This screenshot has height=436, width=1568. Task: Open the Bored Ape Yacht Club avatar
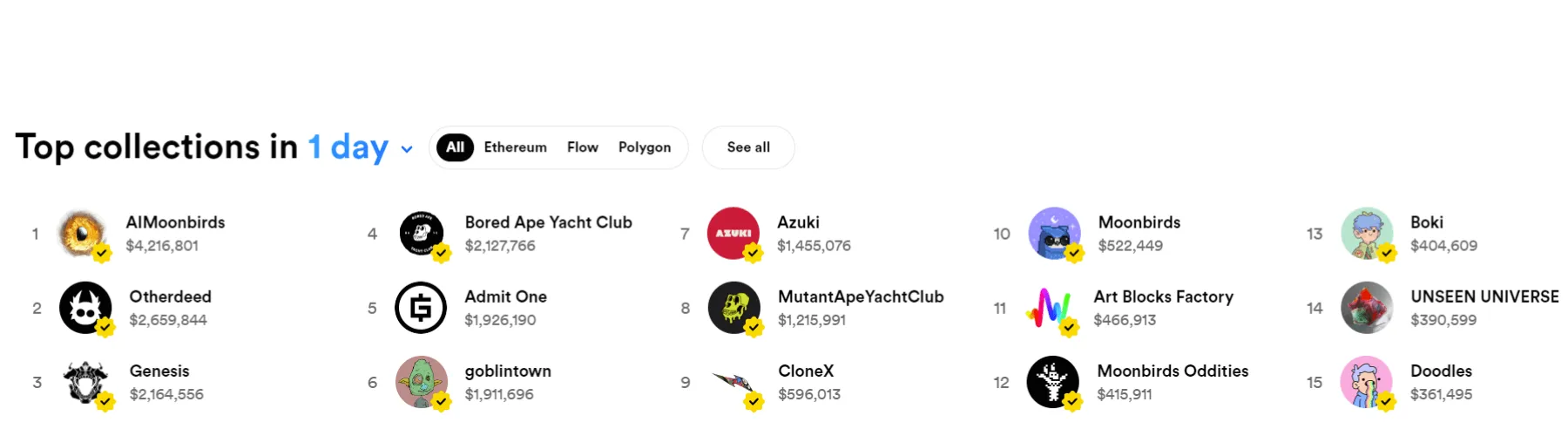422,233
